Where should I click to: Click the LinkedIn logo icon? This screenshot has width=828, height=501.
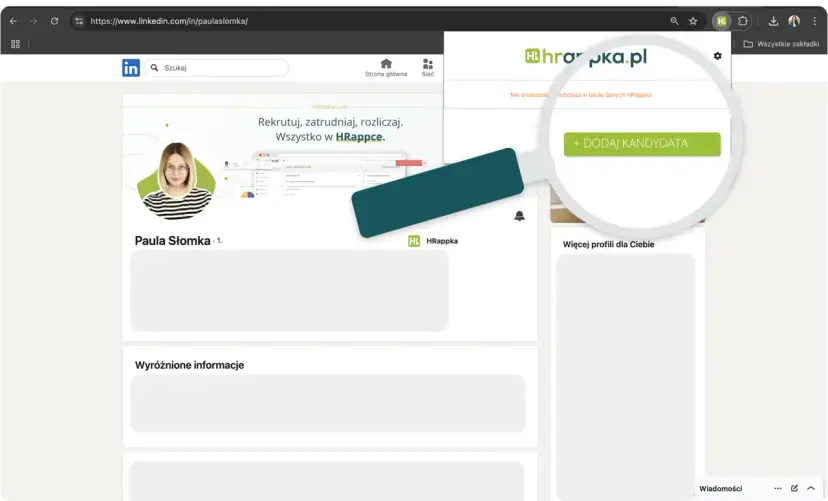coord(131,68)
